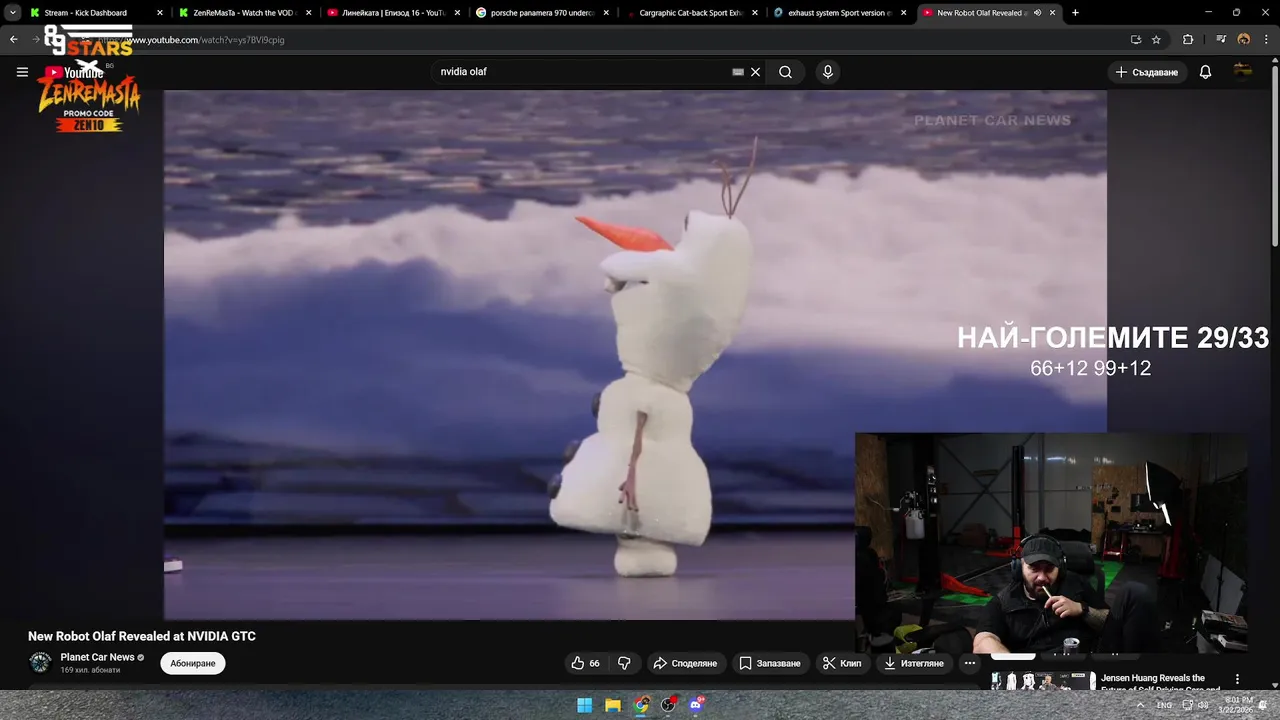This screenshot has width=1280, height=720.
Task: Click the Споделяне share button
Action: pos(685,663)
